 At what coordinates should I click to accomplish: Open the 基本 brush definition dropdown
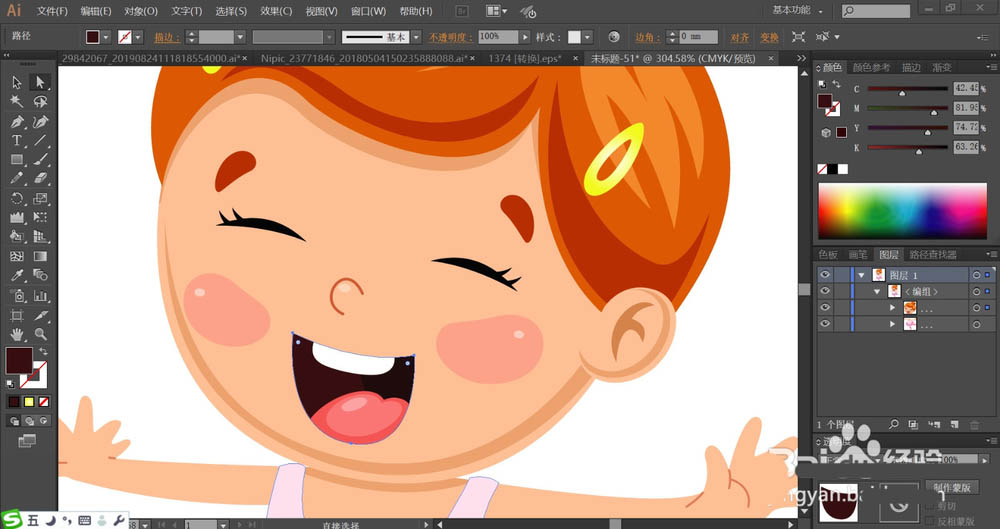click(x=416, y=37)
